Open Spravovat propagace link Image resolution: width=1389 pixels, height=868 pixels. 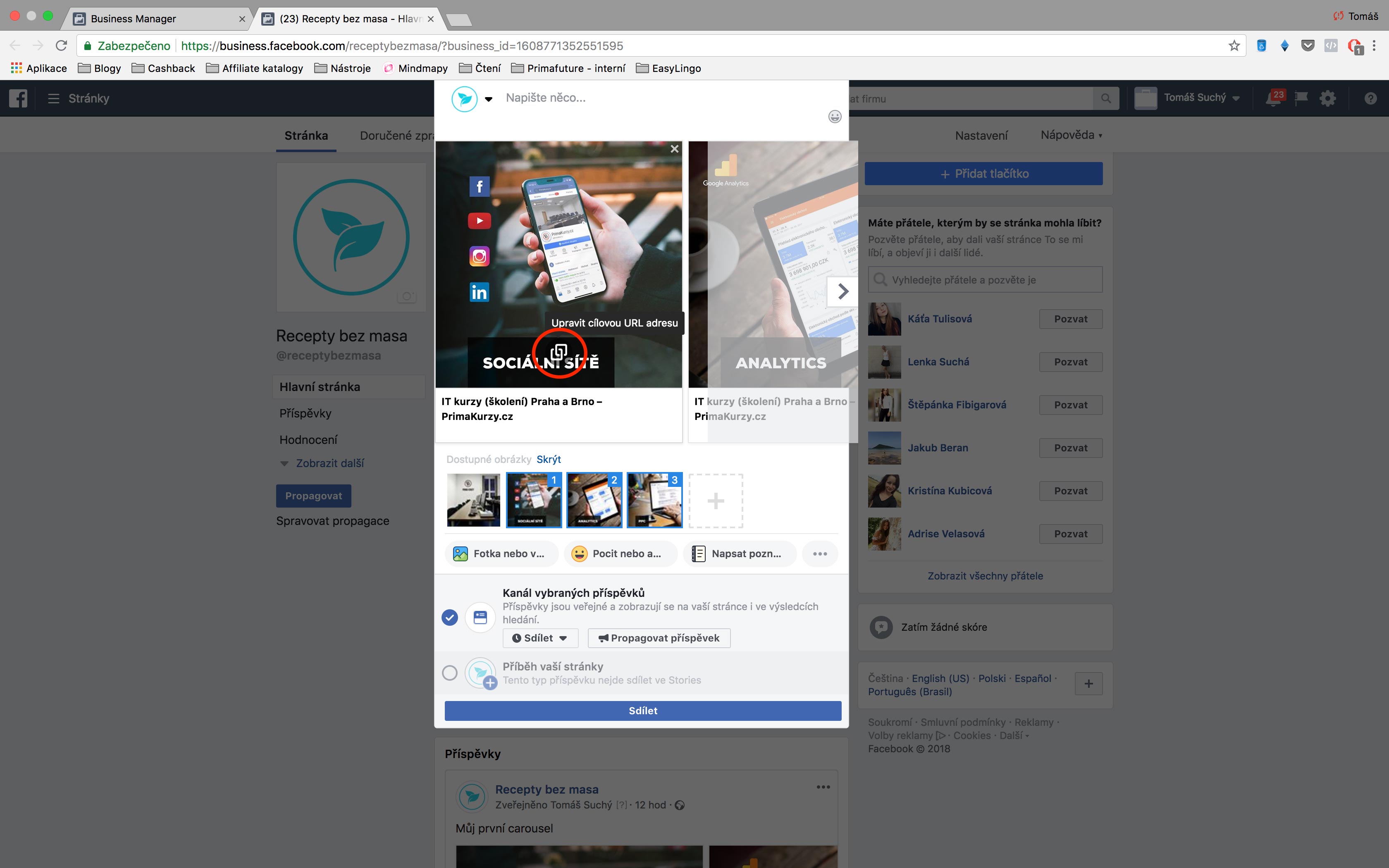[x=333, y=521]
